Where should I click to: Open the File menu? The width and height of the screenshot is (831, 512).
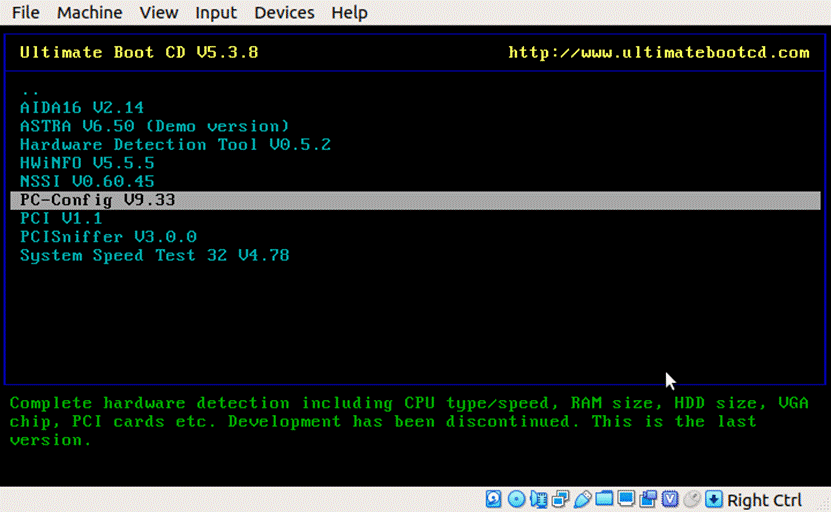tap(25, 12)
